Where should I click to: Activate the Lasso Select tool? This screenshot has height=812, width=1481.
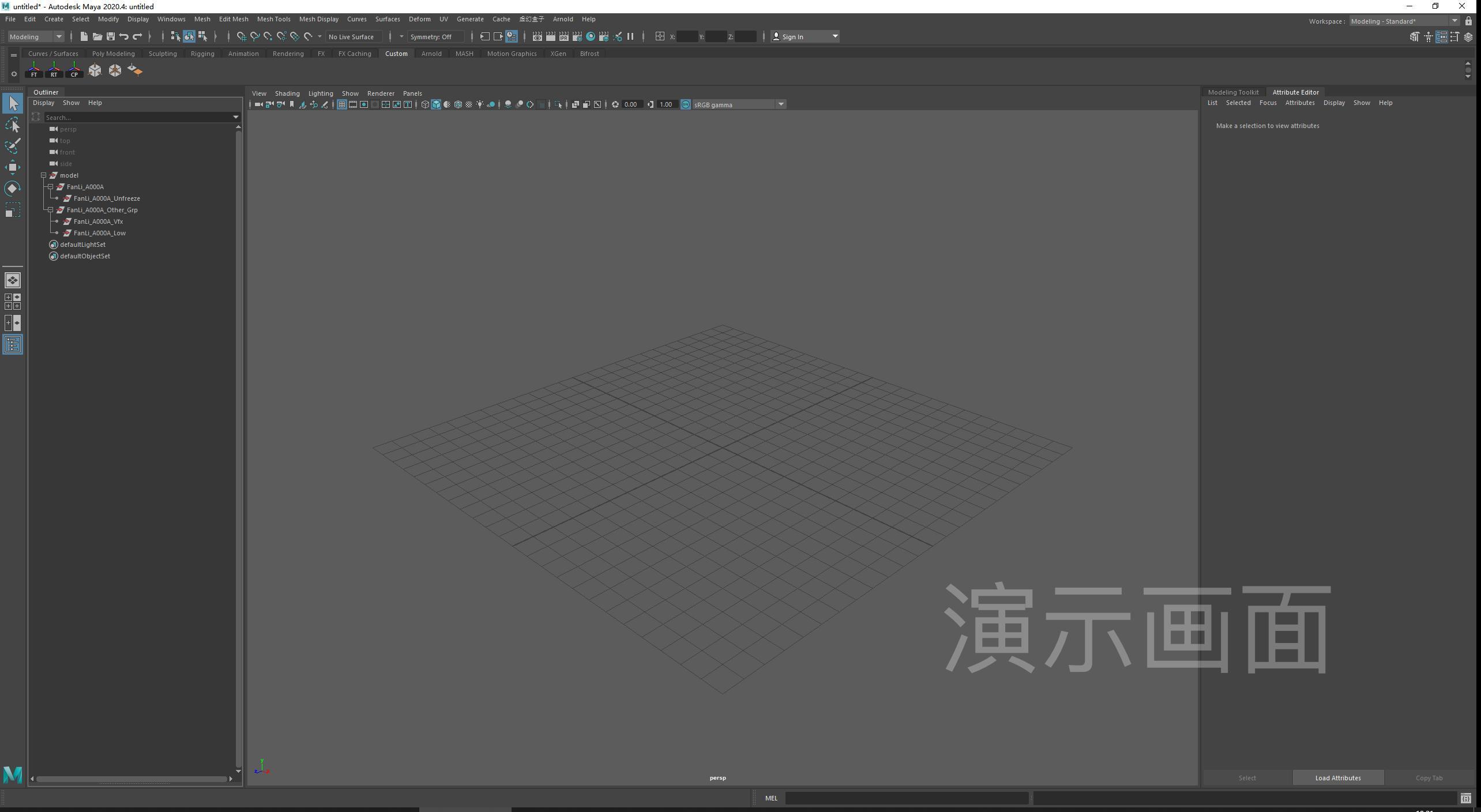13,125
